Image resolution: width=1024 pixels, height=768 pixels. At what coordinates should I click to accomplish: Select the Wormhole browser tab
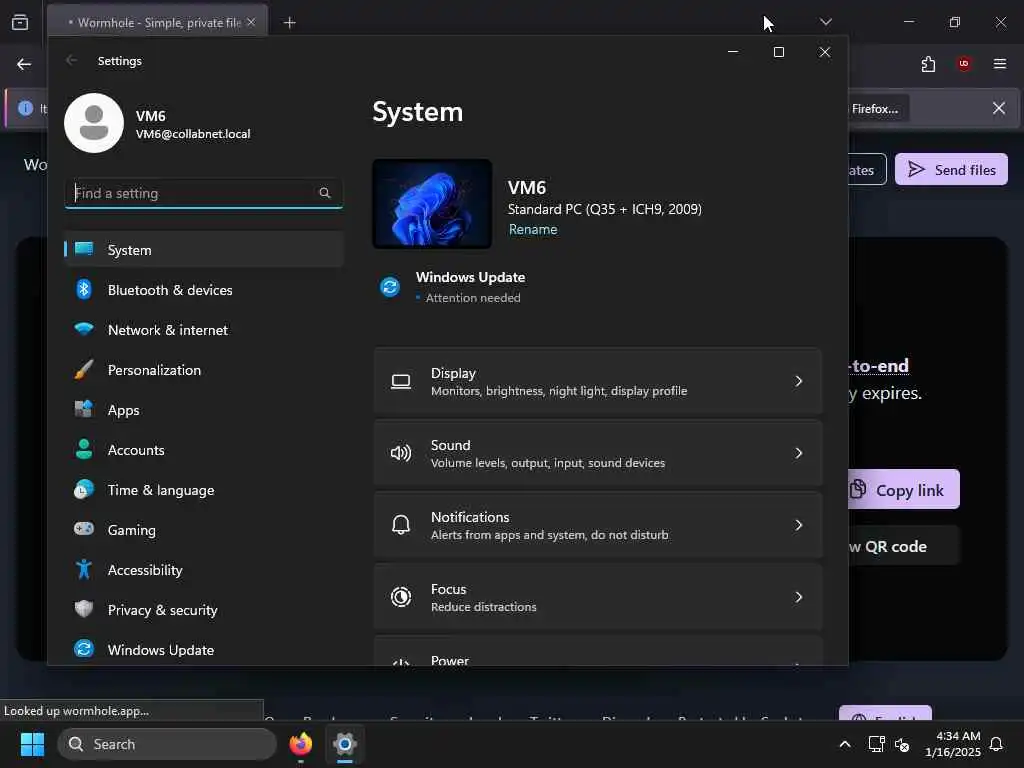coord(157,22)
